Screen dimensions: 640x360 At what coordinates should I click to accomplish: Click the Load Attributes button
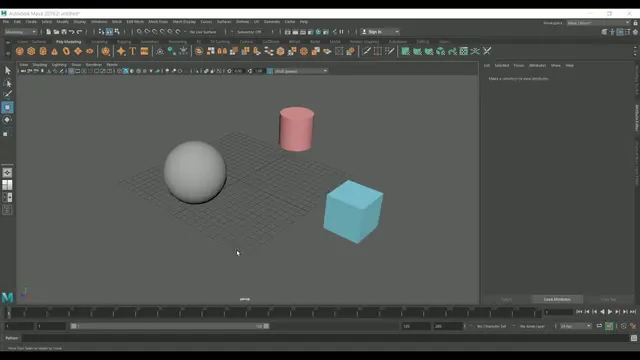[557, 299]
